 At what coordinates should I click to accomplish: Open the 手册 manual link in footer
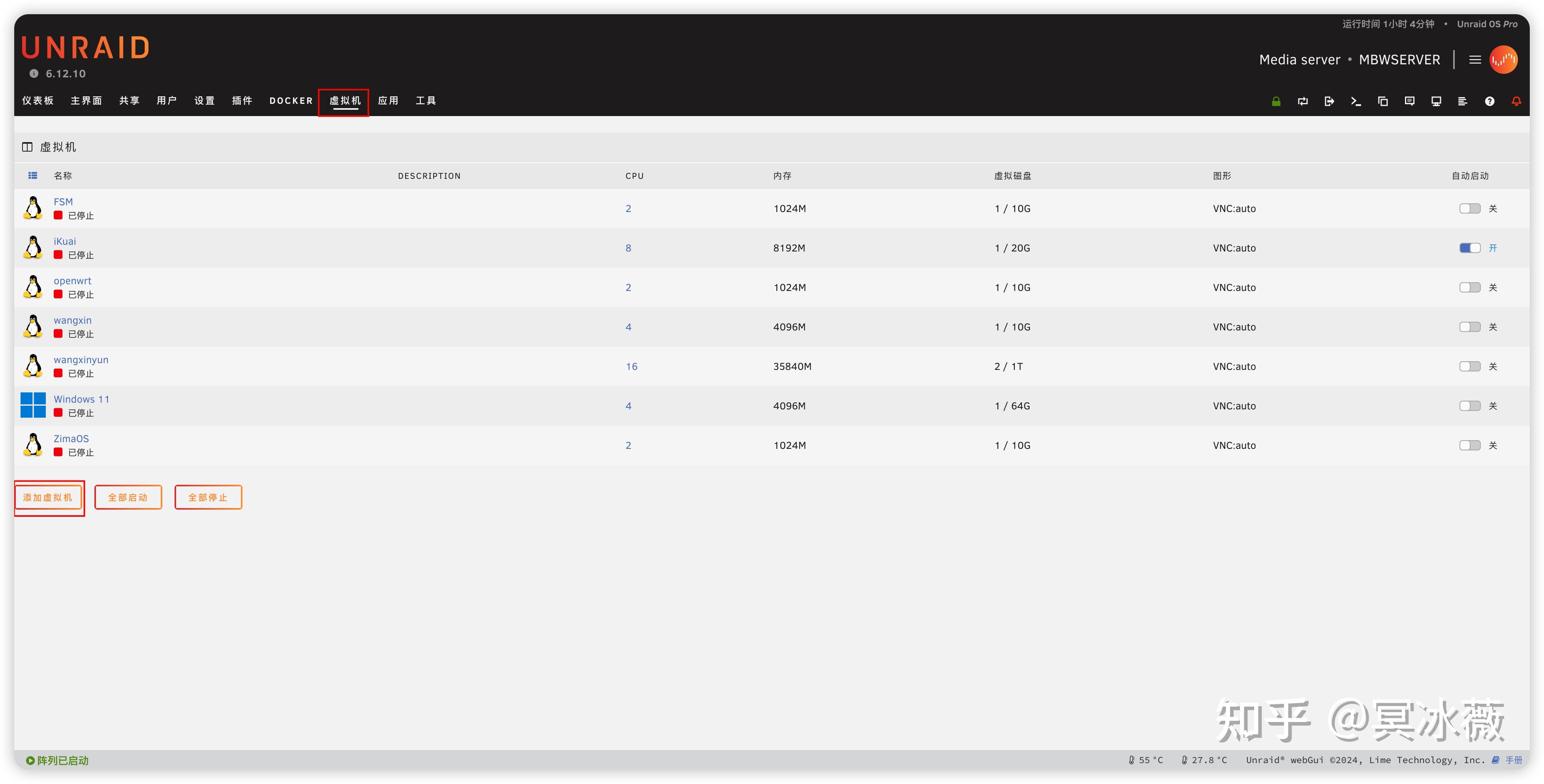tap(1513, 760)
